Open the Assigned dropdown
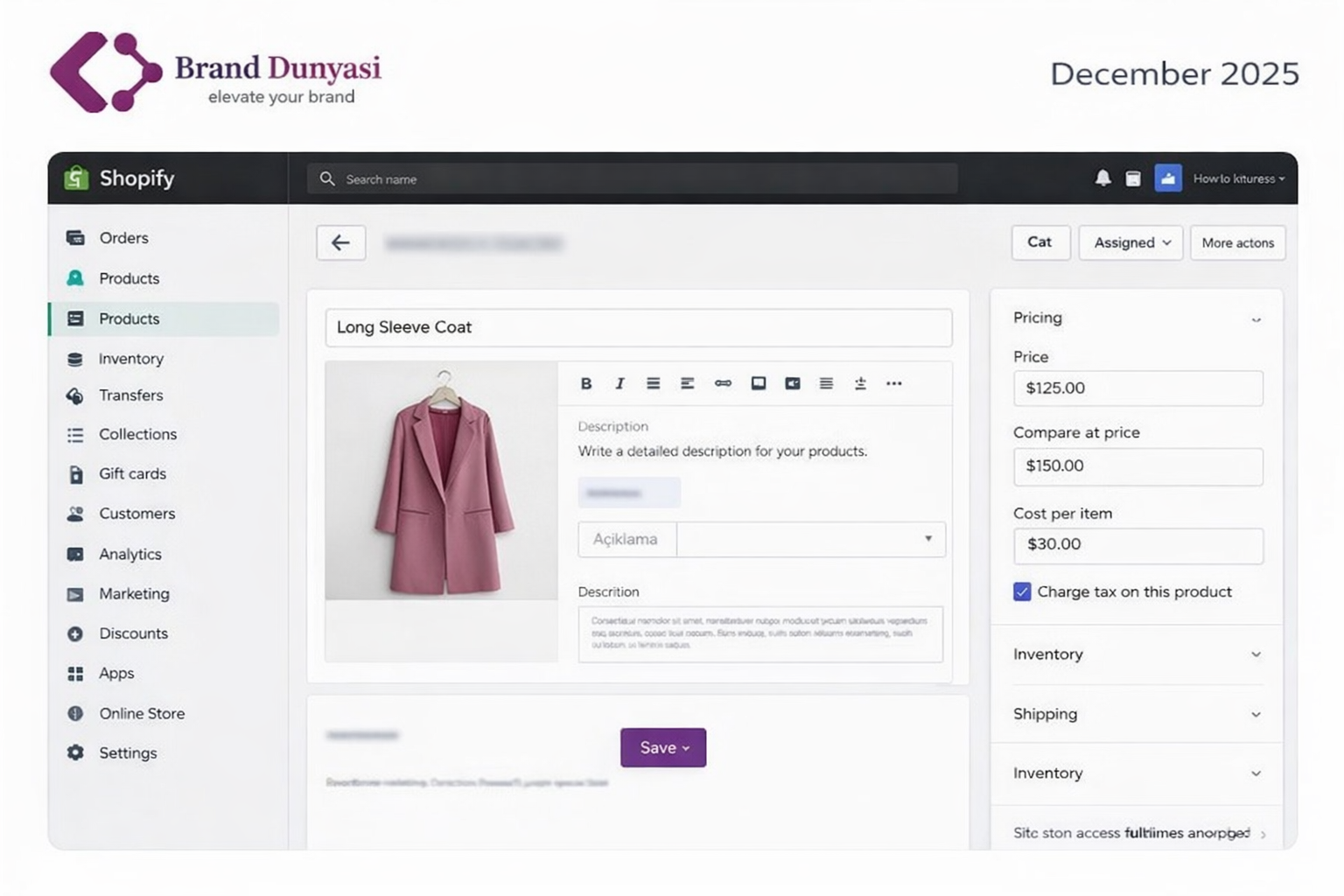Screen dimensions: 1344x896 [1130, 243]
